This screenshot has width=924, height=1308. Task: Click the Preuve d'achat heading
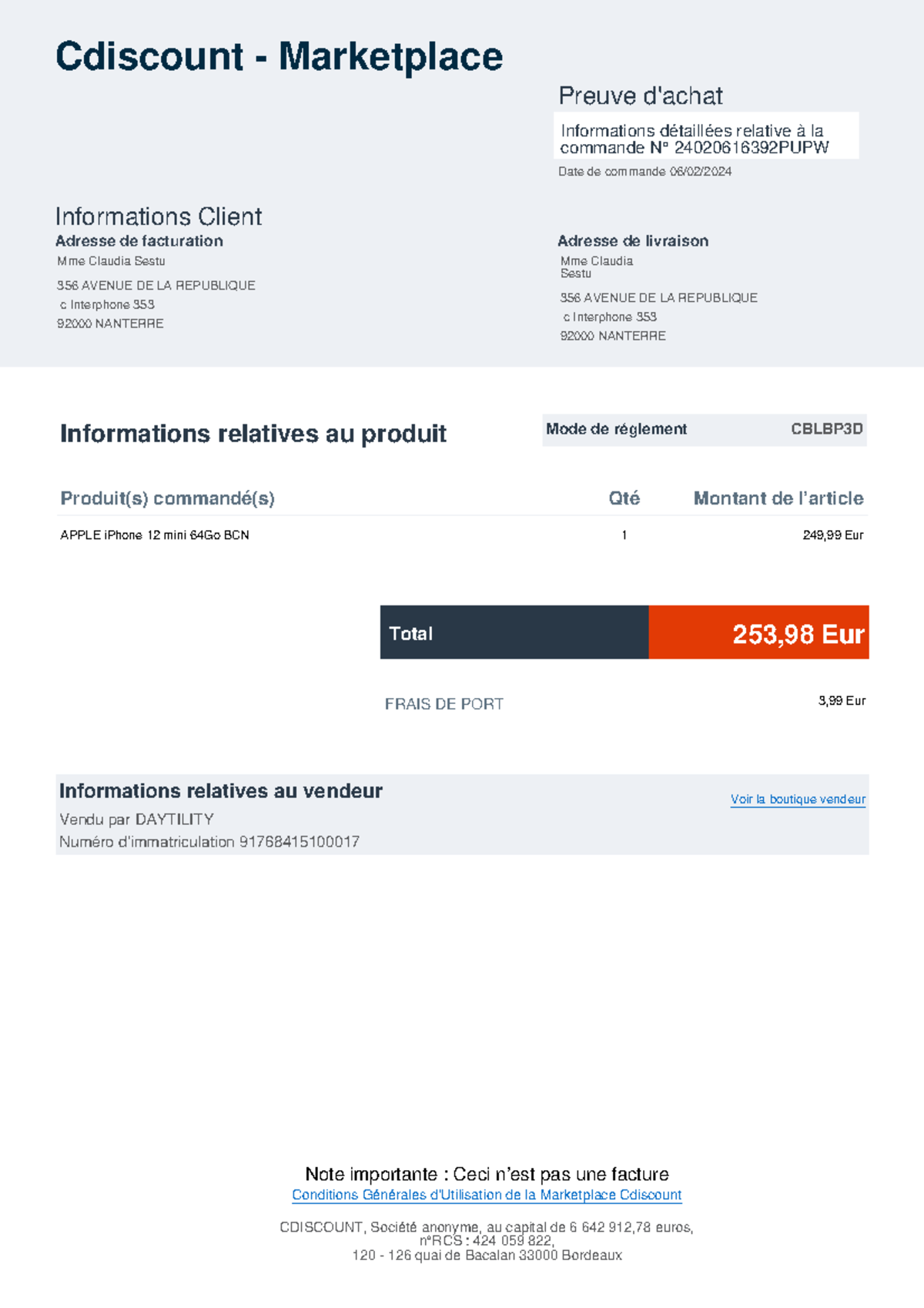point(640,96)
